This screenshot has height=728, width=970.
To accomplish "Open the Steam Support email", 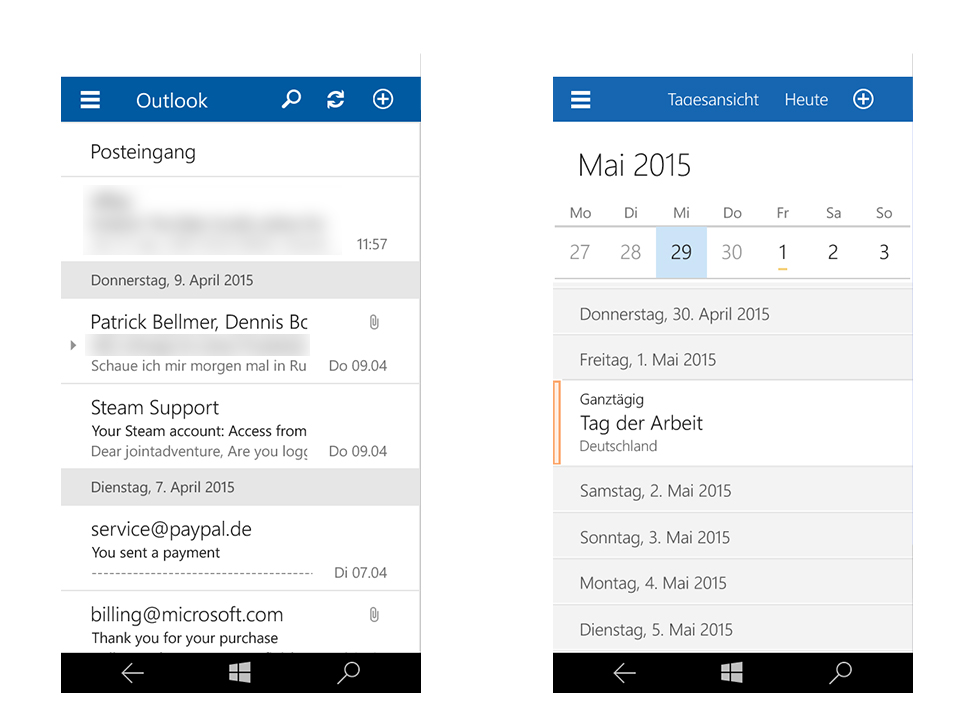I will [241, 427].
